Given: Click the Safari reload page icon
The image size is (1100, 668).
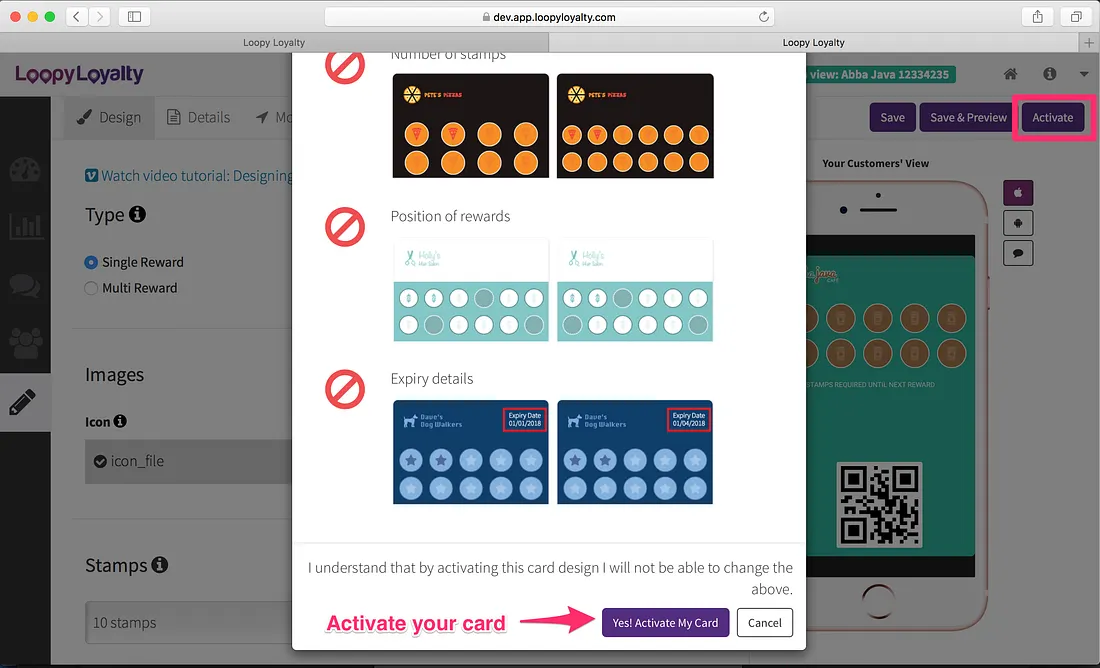Looking at the screenshot, I should point(763,17).
